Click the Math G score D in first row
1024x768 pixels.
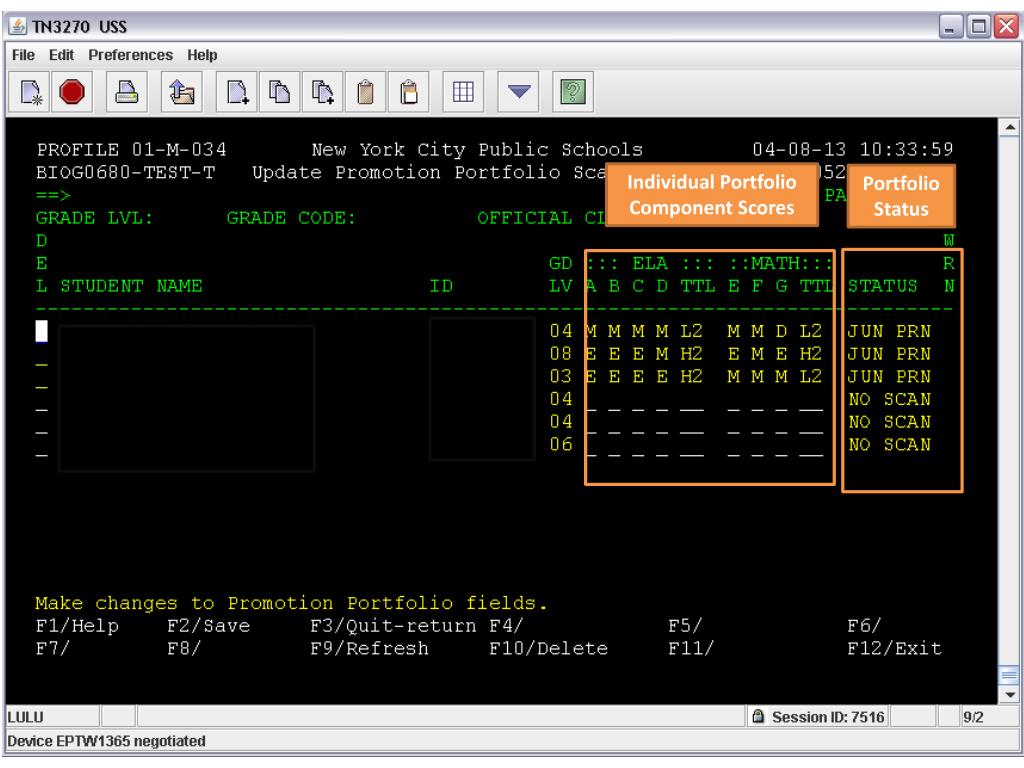[781, 332]
